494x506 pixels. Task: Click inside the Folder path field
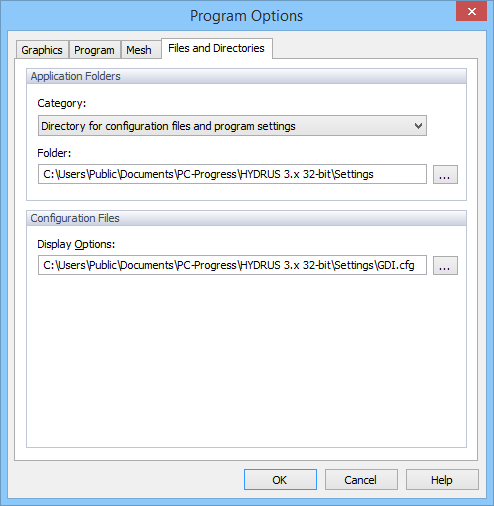tap(232, 174)
